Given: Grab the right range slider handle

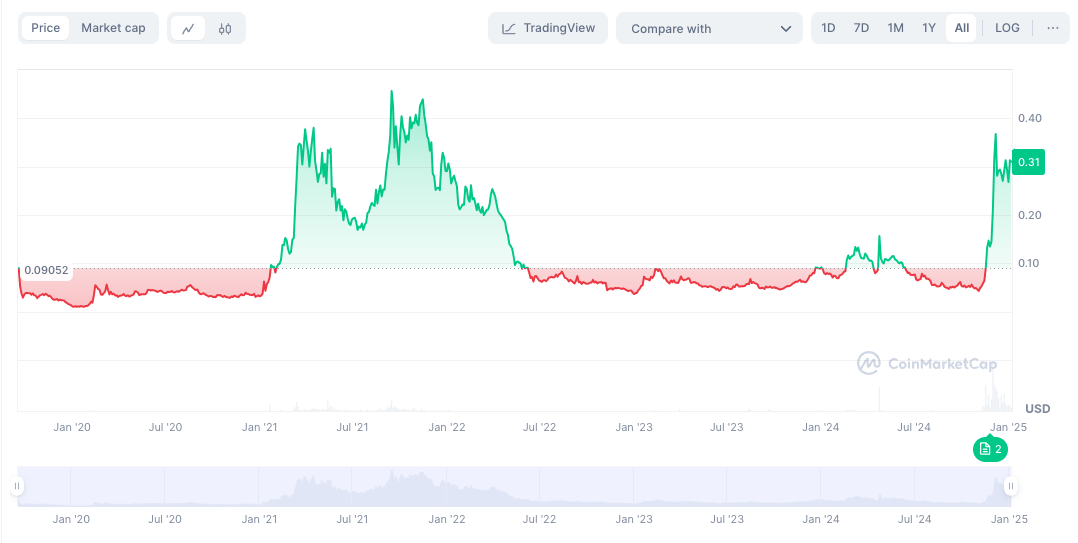Looking at the screenshot, I should tap(1011, 487).
